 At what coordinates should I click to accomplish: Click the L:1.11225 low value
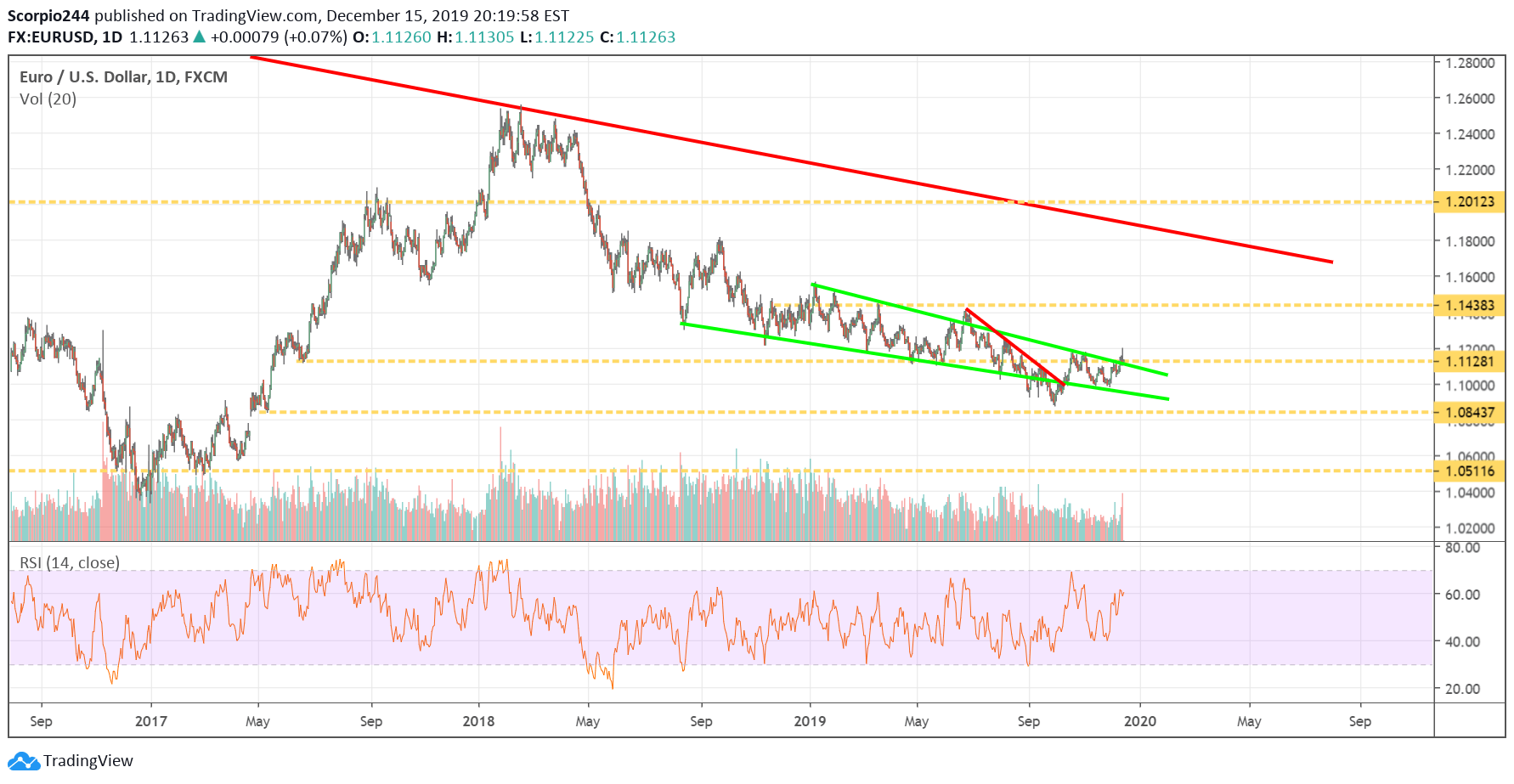pos(556,37)
